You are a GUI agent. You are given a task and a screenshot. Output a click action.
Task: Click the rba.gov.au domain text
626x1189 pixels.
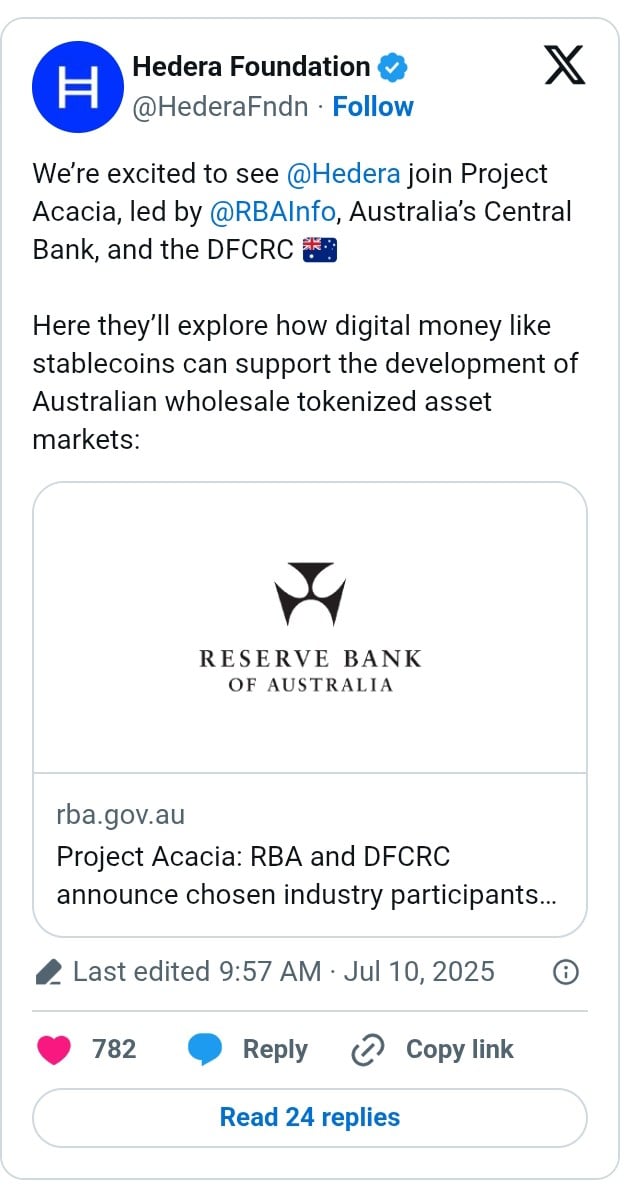[x=121, y=815]
